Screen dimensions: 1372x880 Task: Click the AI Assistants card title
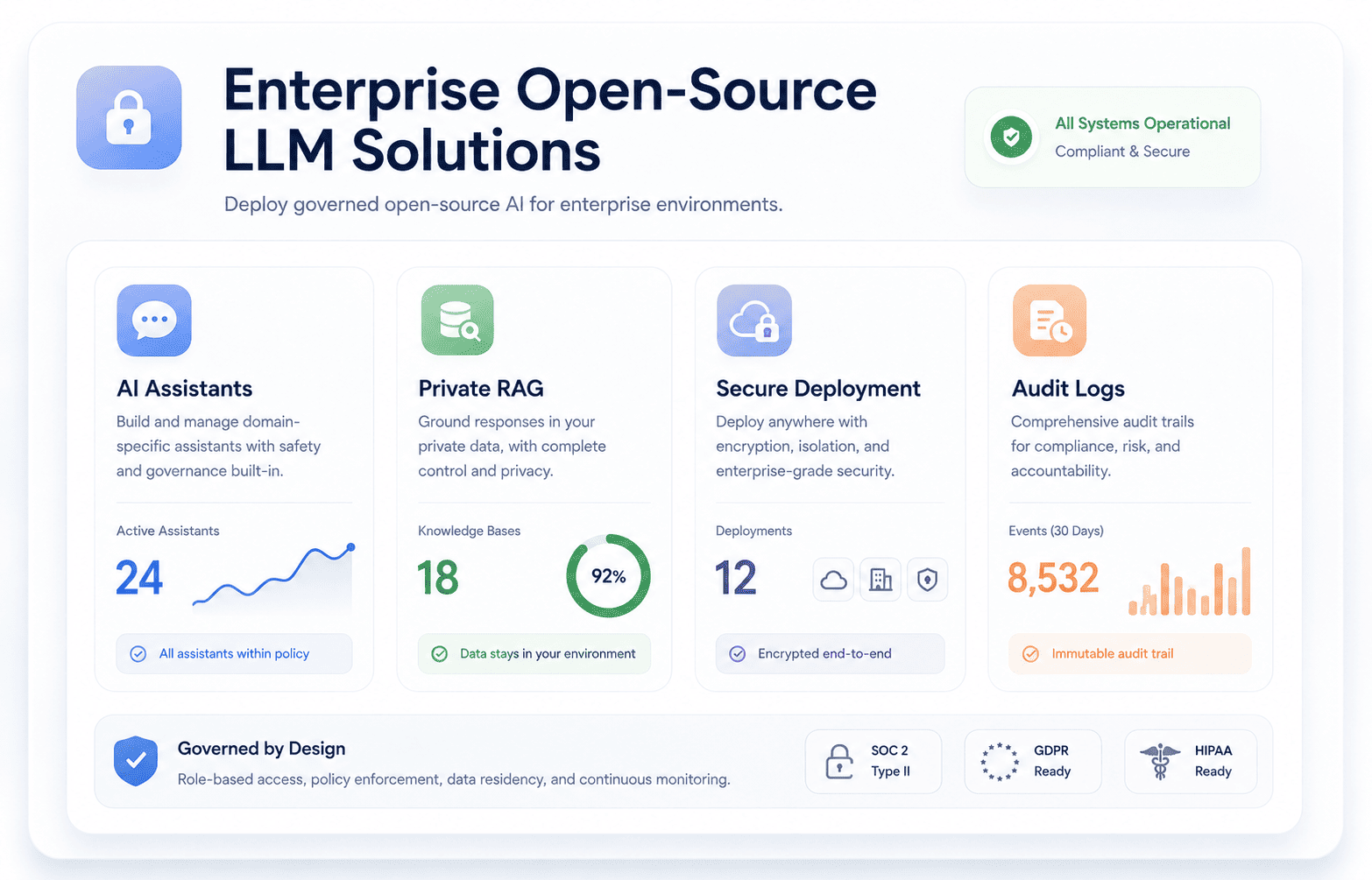coord(185,389)
